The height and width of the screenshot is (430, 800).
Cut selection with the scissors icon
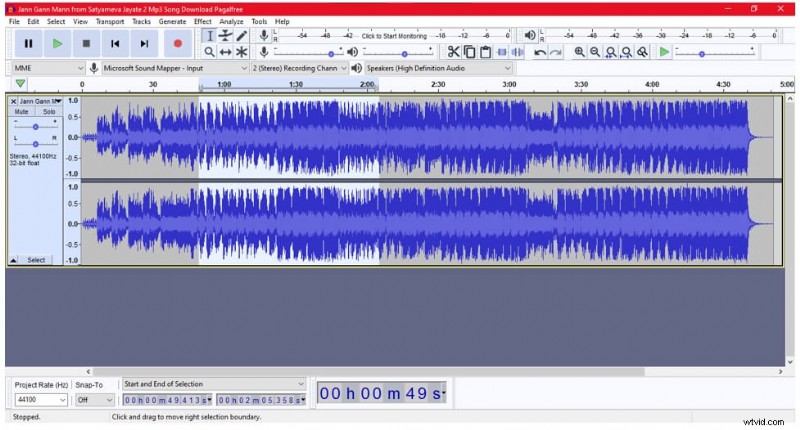click(453, 52)
